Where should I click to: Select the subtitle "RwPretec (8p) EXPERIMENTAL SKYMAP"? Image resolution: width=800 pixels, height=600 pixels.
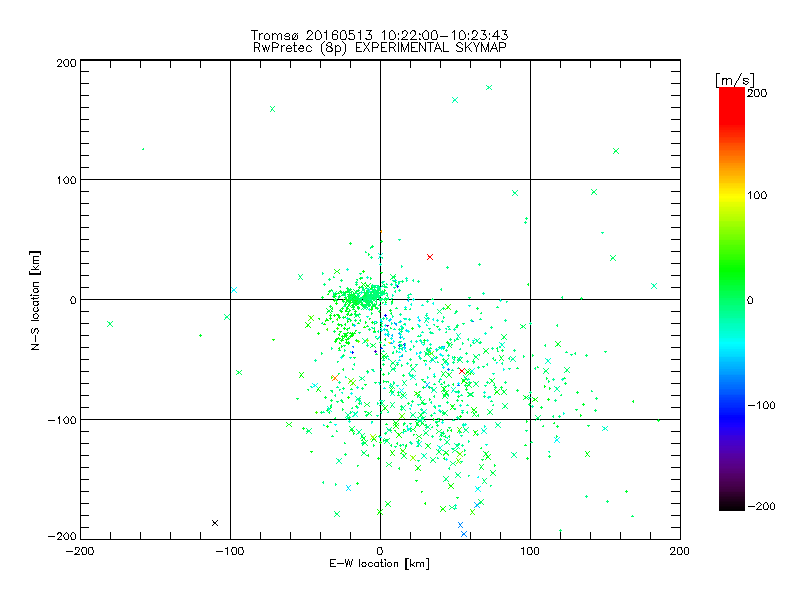click(x=380, y=48)
